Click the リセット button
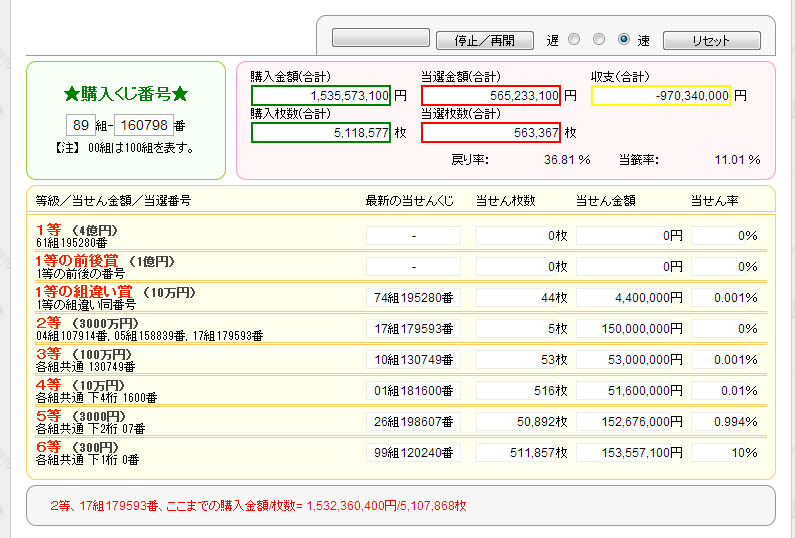This screenshot has width=795, height=538. pyautogui.click(x=712, y=40)
